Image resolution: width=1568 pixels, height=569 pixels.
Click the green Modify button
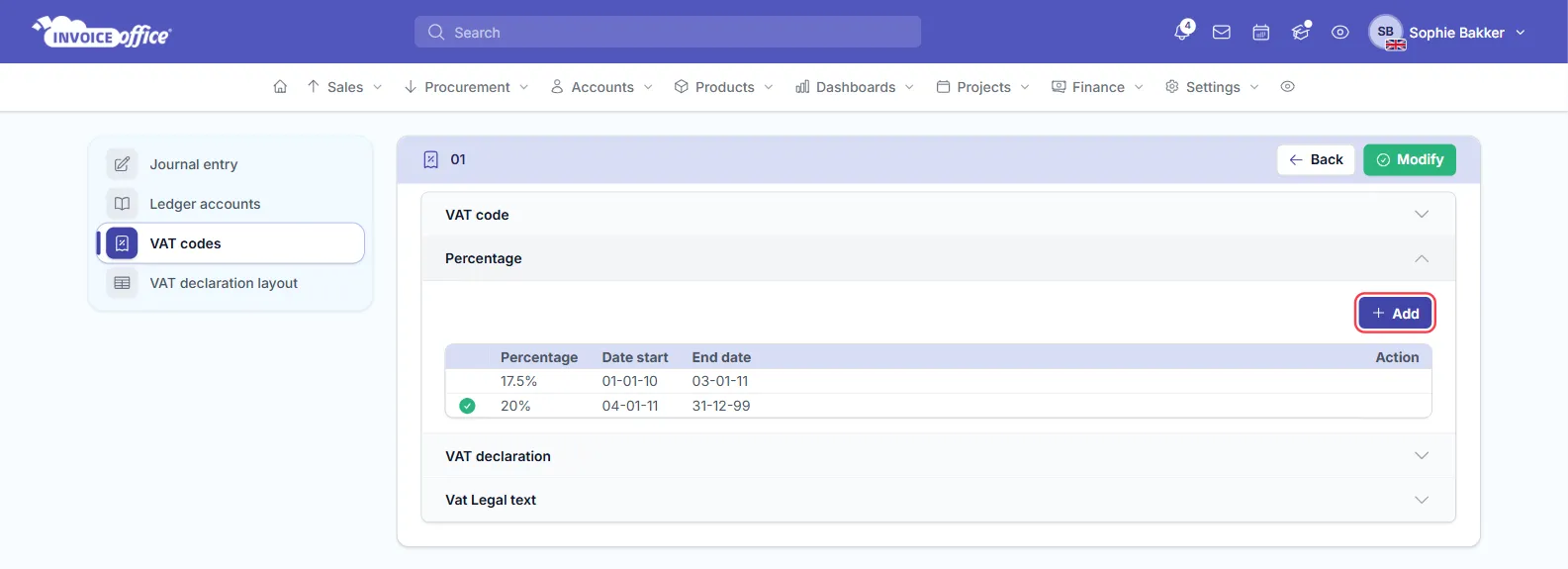(1410, 159)
